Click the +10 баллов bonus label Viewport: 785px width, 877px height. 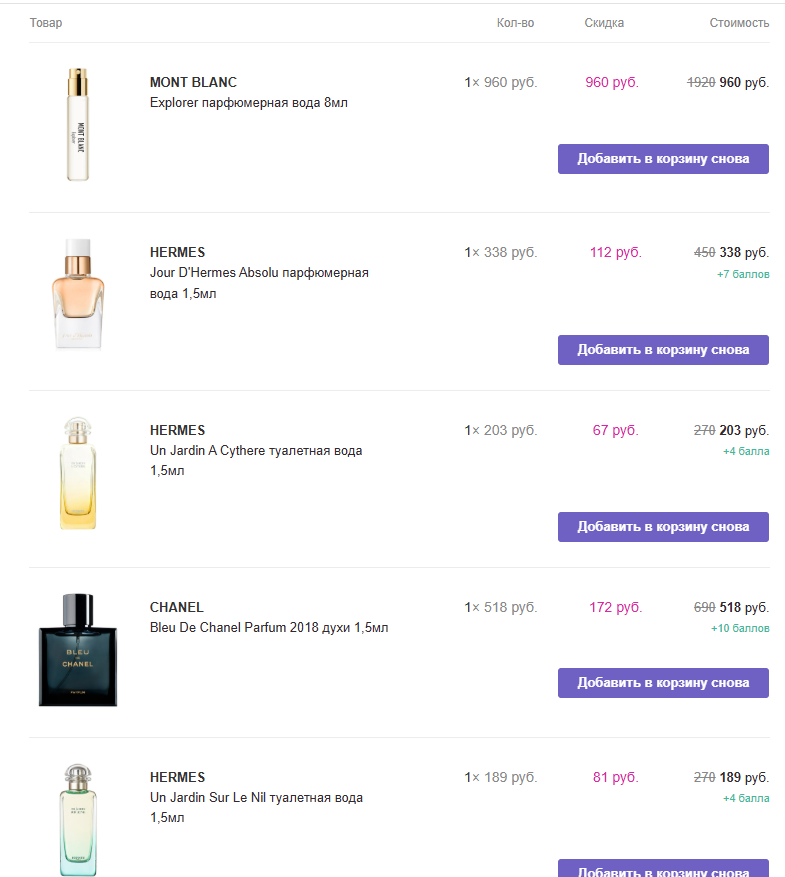[x=740, y=629]
